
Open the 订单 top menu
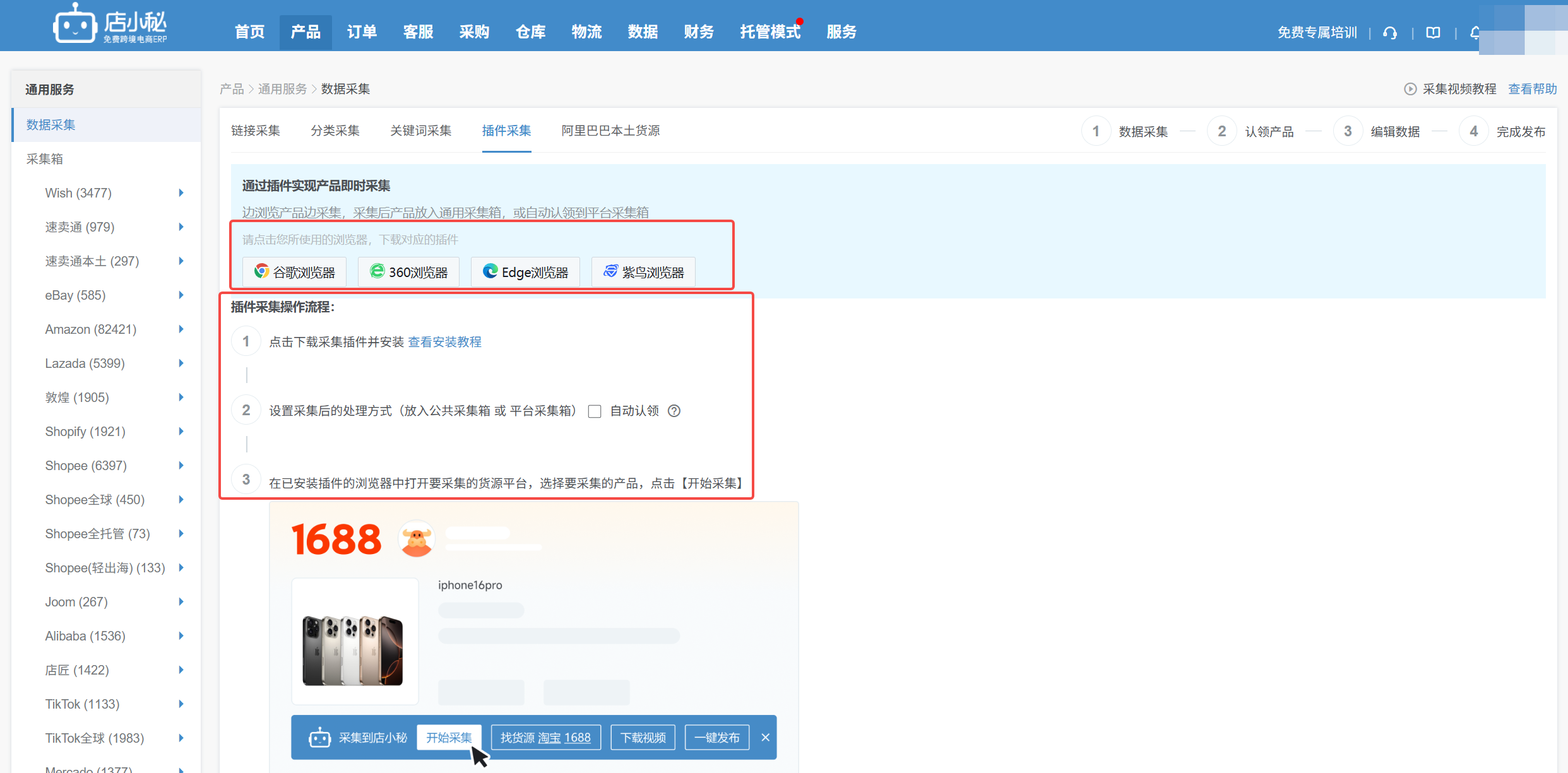(362, 32)
